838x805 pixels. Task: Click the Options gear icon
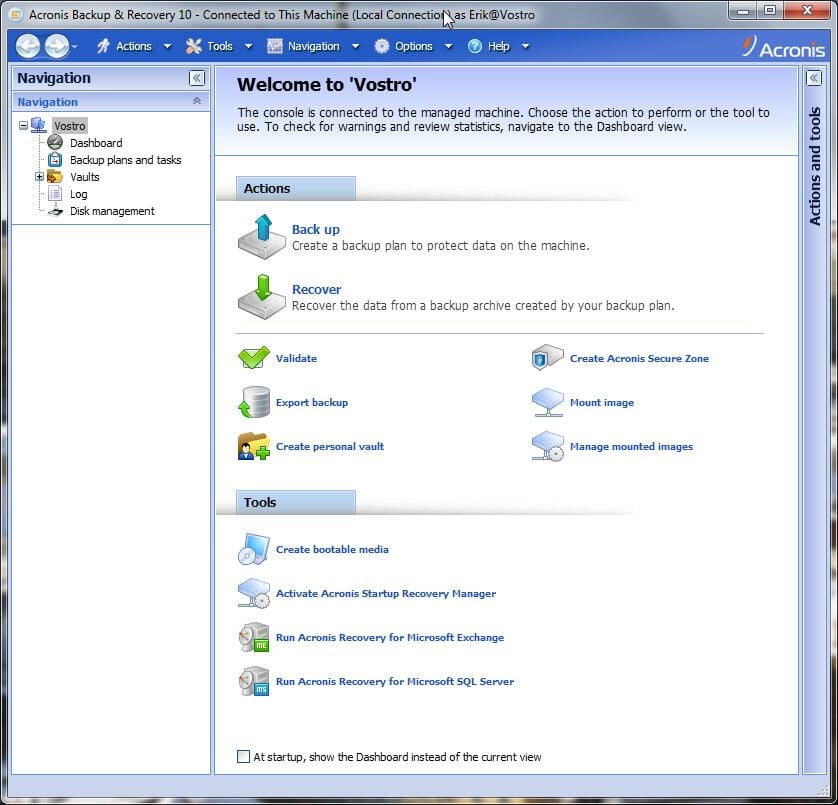tap(382, 46)
